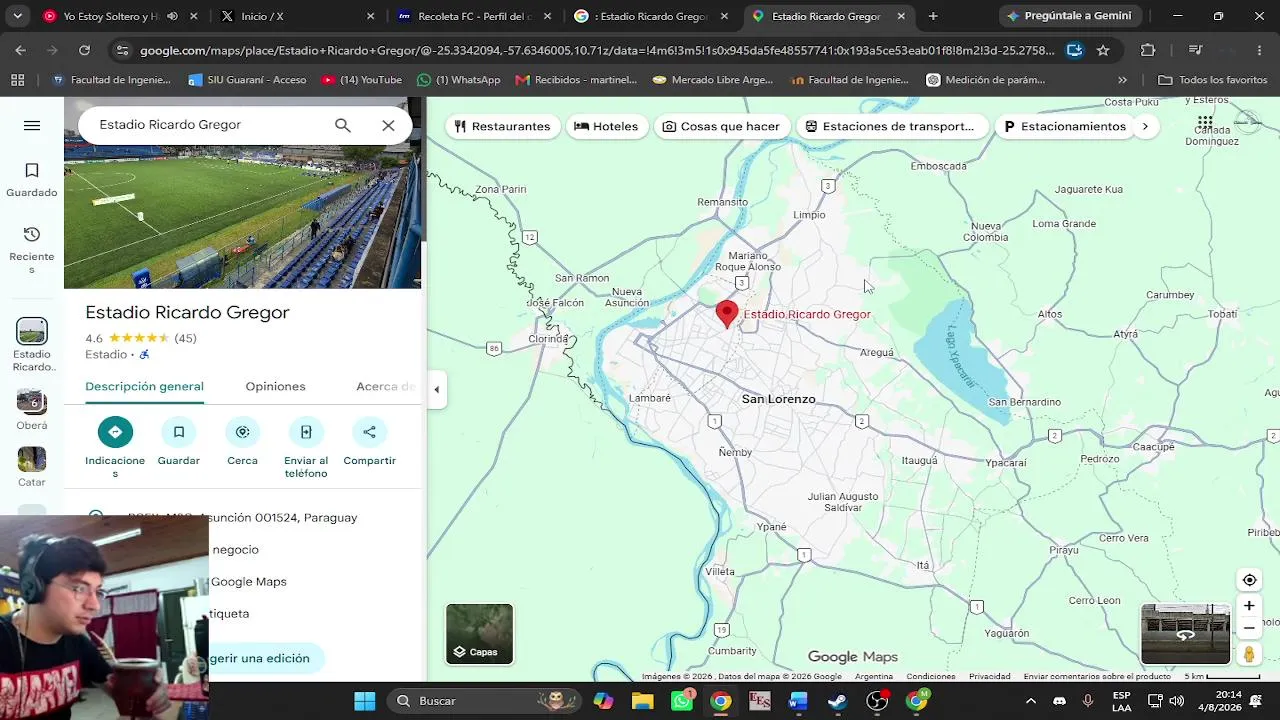Switch to the Inicio / X browser tab
Screen dimensions: 1280x720
point(296,16)
